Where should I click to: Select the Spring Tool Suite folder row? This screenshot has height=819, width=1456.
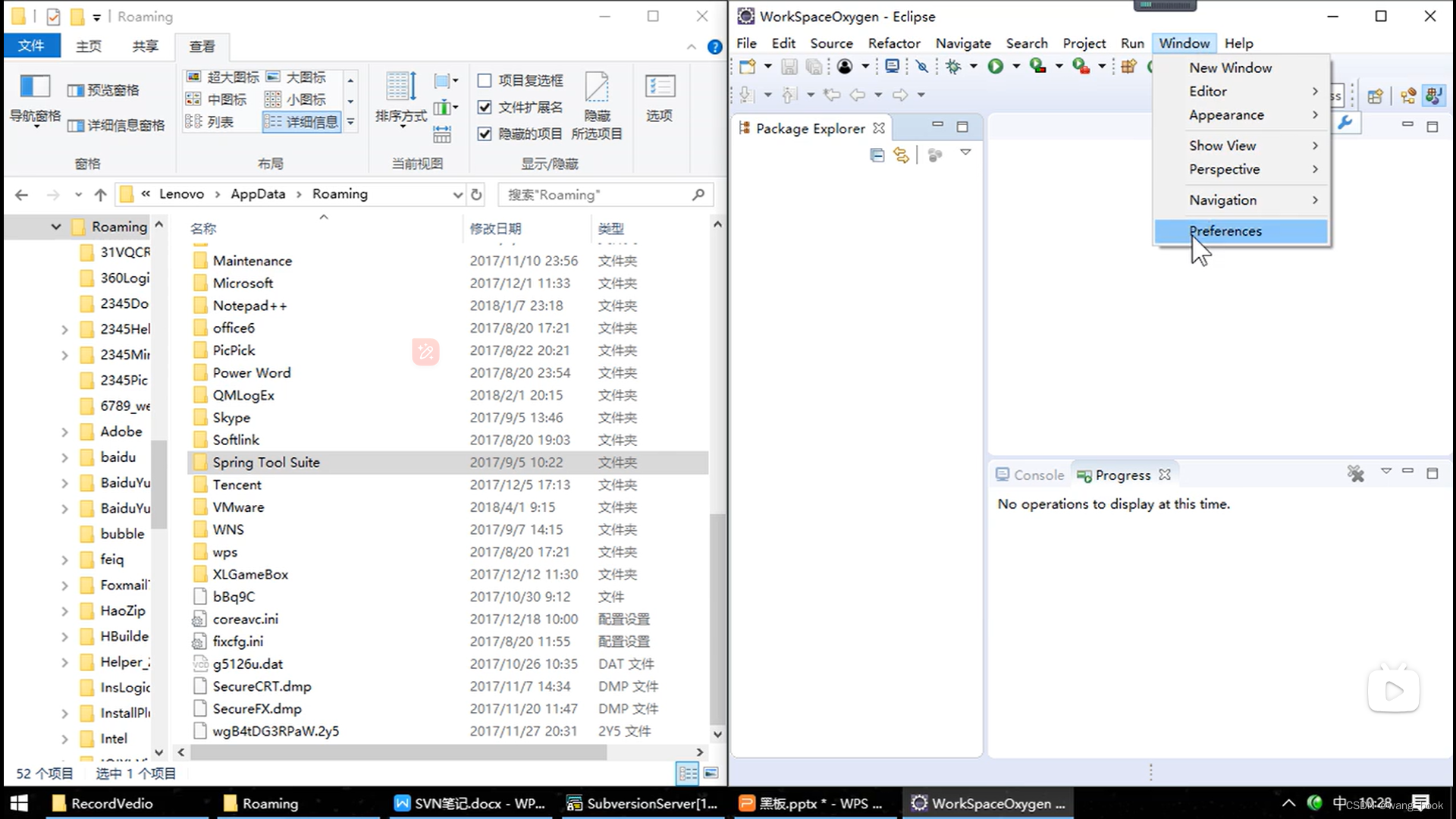click(x=447, y=463)
